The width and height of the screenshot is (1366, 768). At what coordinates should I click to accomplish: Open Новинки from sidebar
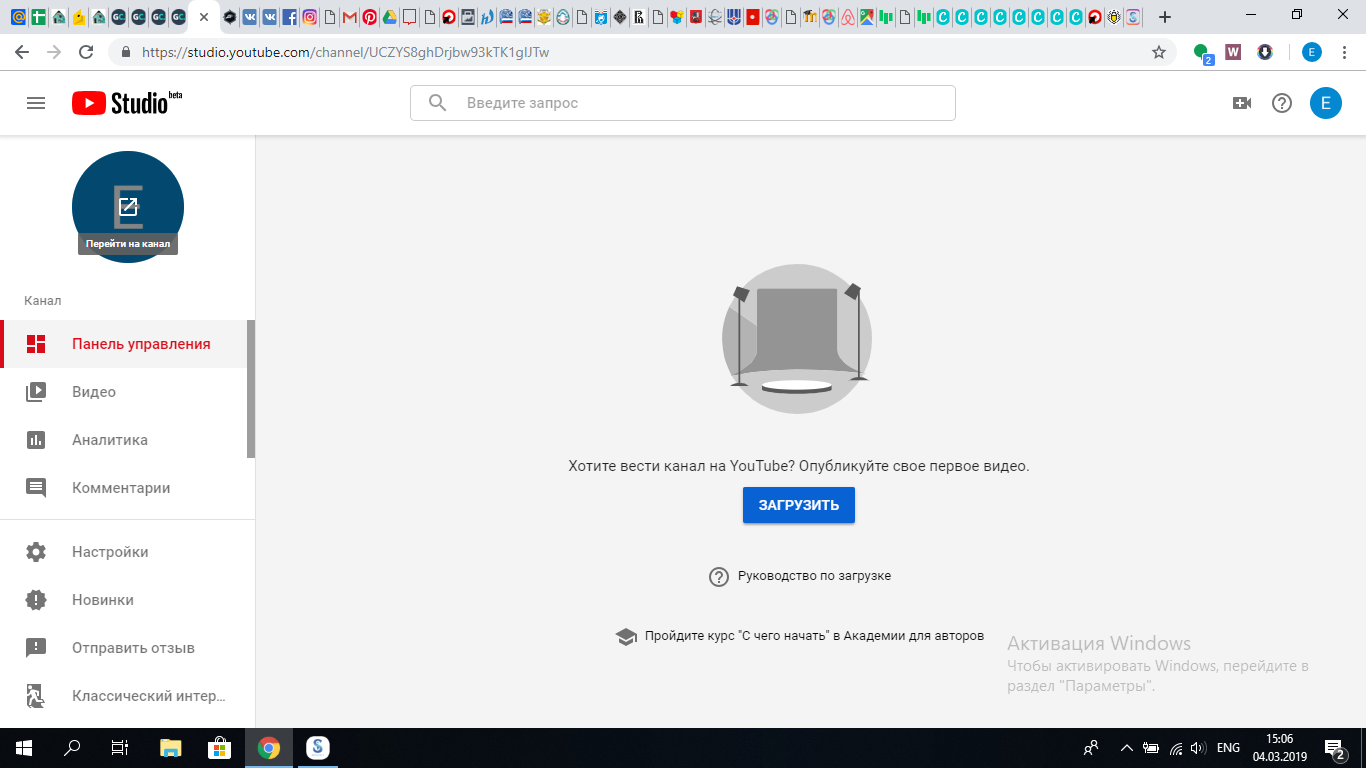pyautogui.click(x=103, y=600)
